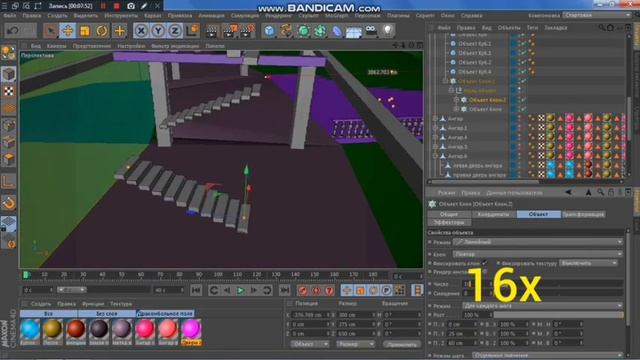
Task: Open the Теги menu in object manager
Action: tap(532, 28)
